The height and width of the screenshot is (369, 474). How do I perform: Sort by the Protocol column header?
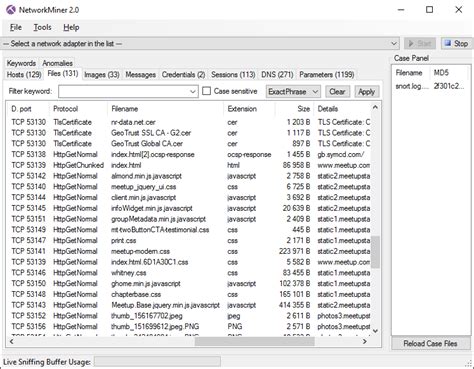coord(78,109)
